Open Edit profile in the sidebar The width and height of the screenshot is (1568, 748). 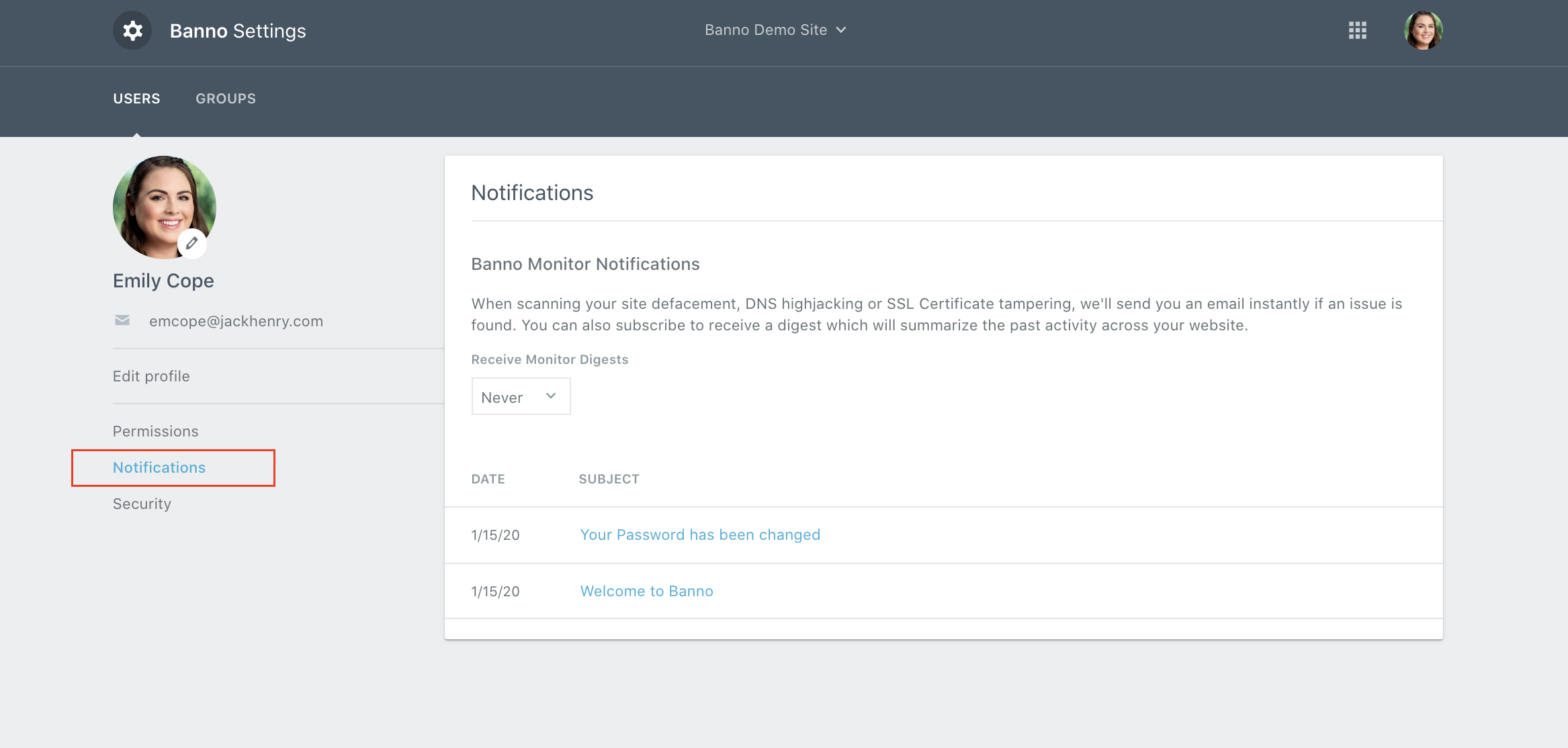pos(151,376)
